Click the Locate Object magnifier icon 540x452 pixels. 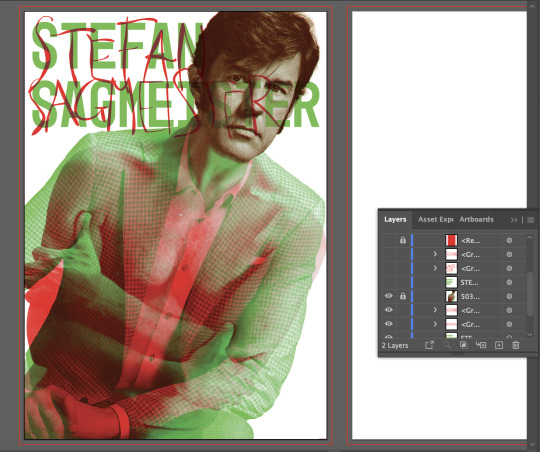coord(447,345)
